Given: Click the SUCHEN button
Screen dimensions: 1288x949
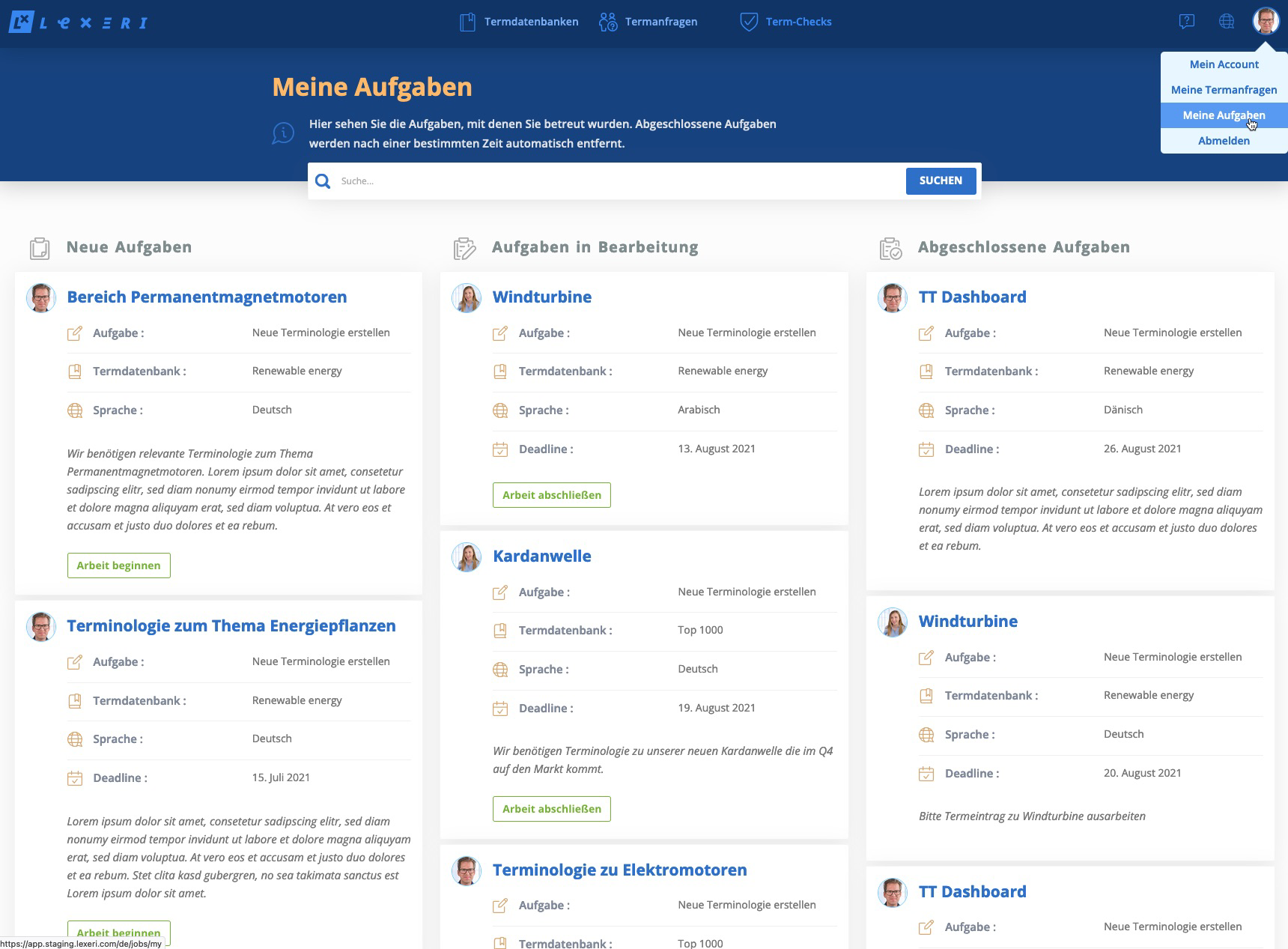Looking at the screenshot, I should pyautogui.click(x=941, y=181).
